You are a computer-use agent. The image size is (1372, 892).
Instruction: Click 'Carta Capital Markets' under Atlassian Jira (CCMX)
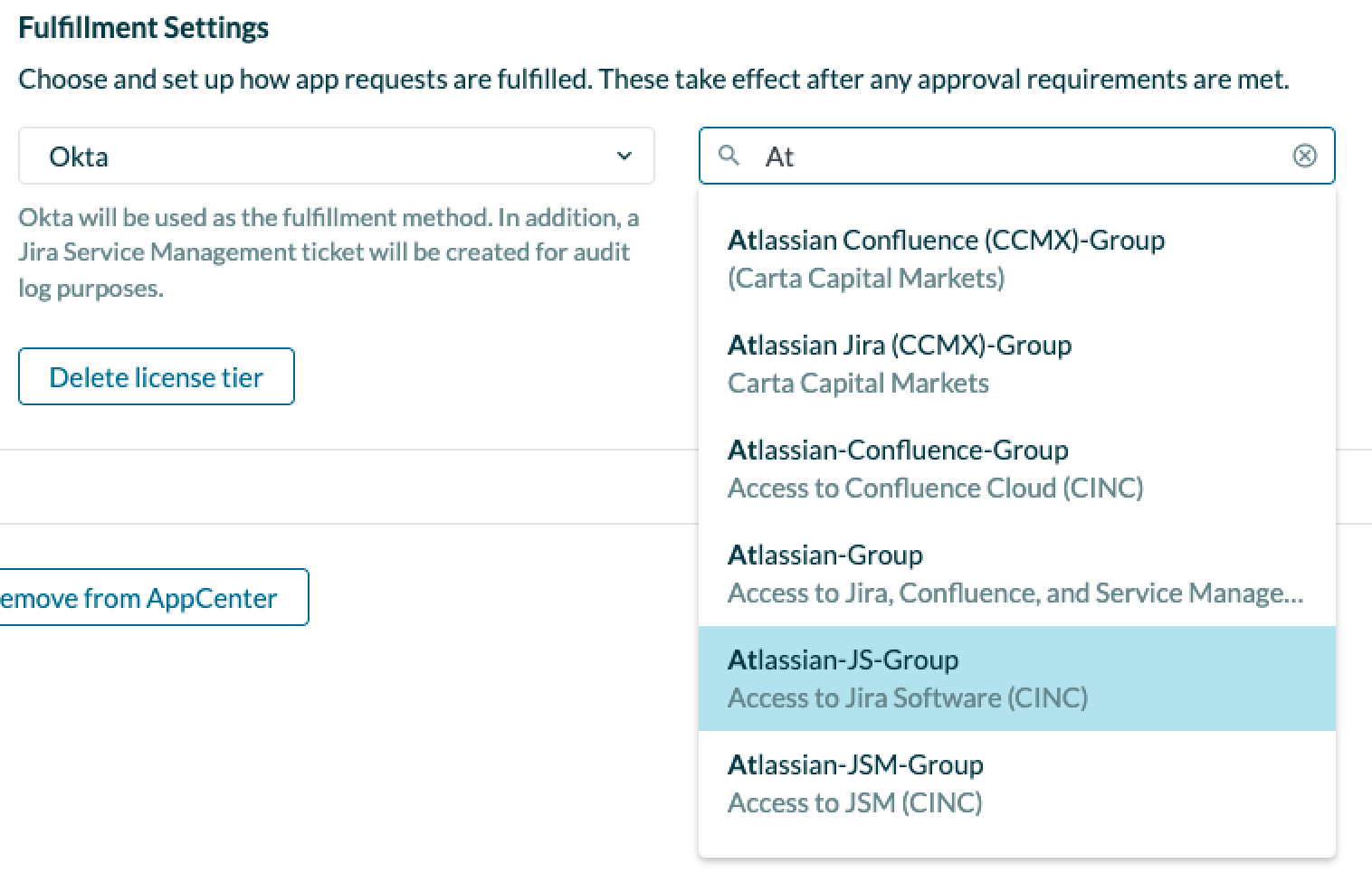coord(857,384)
